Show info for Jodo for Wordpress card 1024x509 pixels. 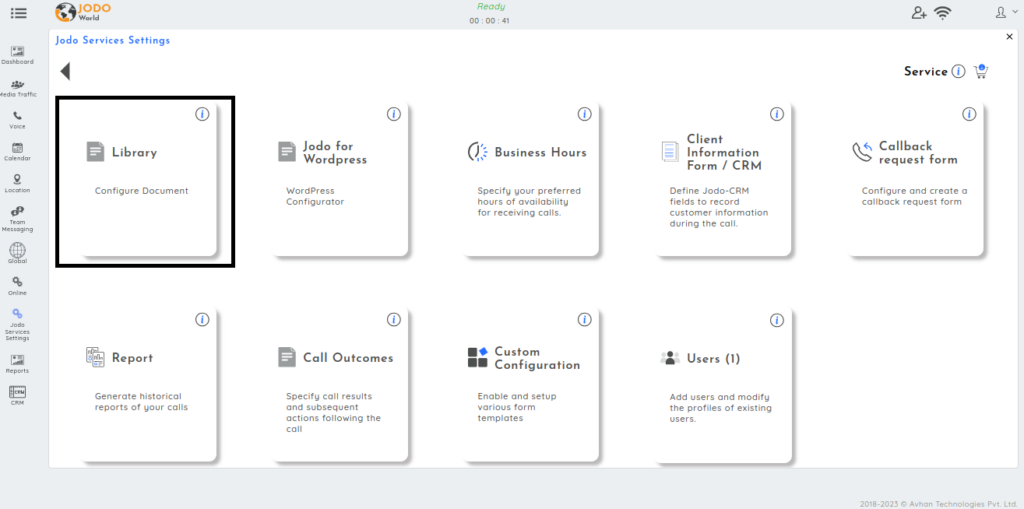pyautogui.click(x=394, y=114)
